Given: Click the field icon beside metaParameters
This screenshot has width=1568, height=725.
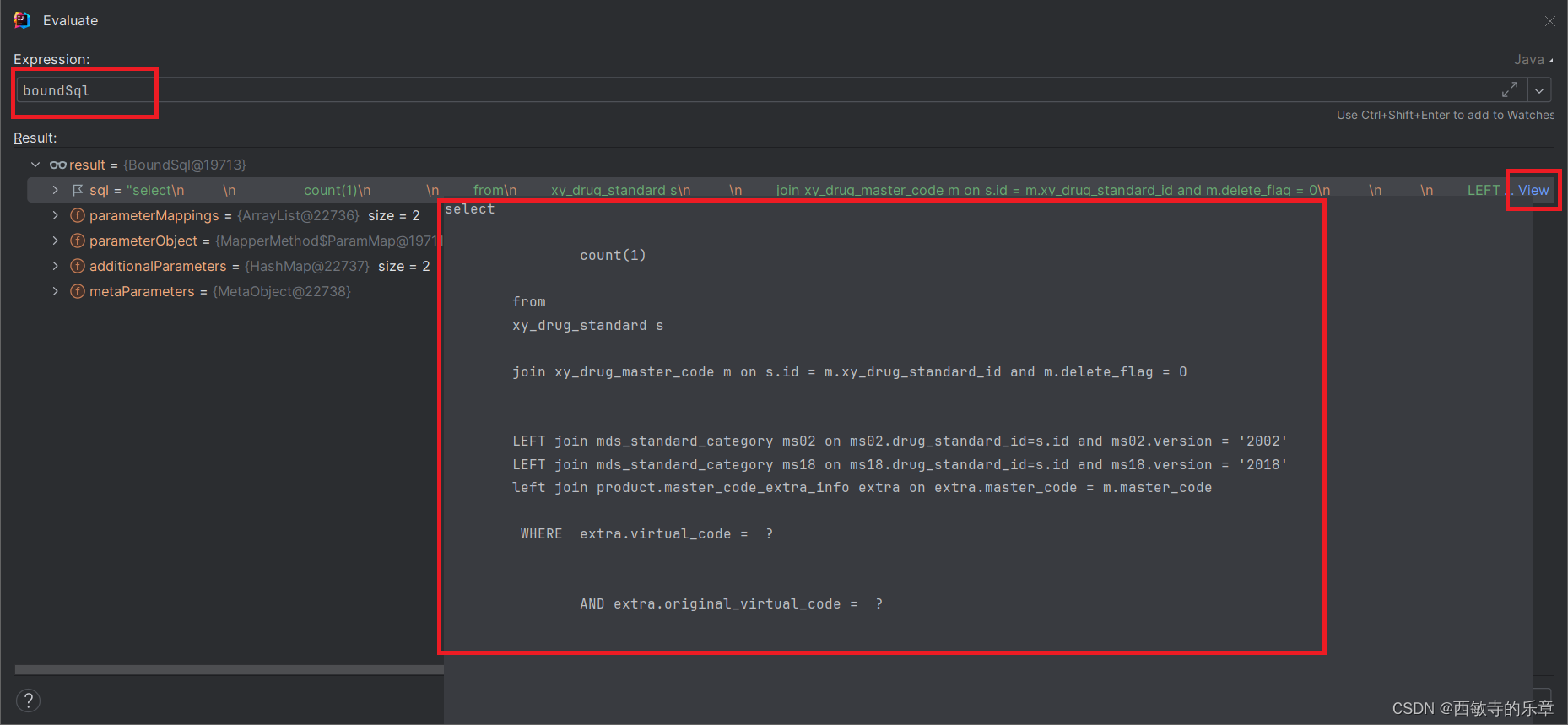Looking at the screenshot, I should click(78, 291).
